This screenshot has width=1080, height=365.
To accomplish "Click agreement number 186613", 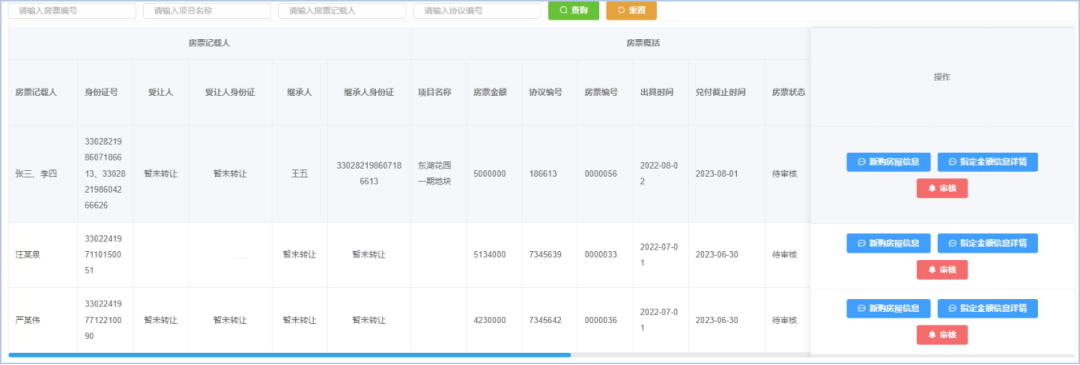I will click(x=543, y=174).
